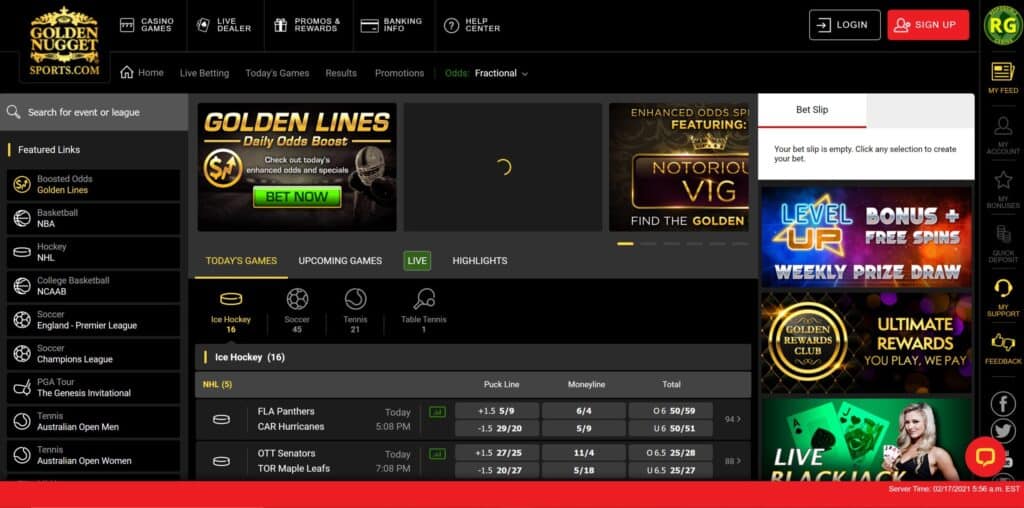Select the Bet Slip tab
1024x508 pixels.
click(812, 110)
